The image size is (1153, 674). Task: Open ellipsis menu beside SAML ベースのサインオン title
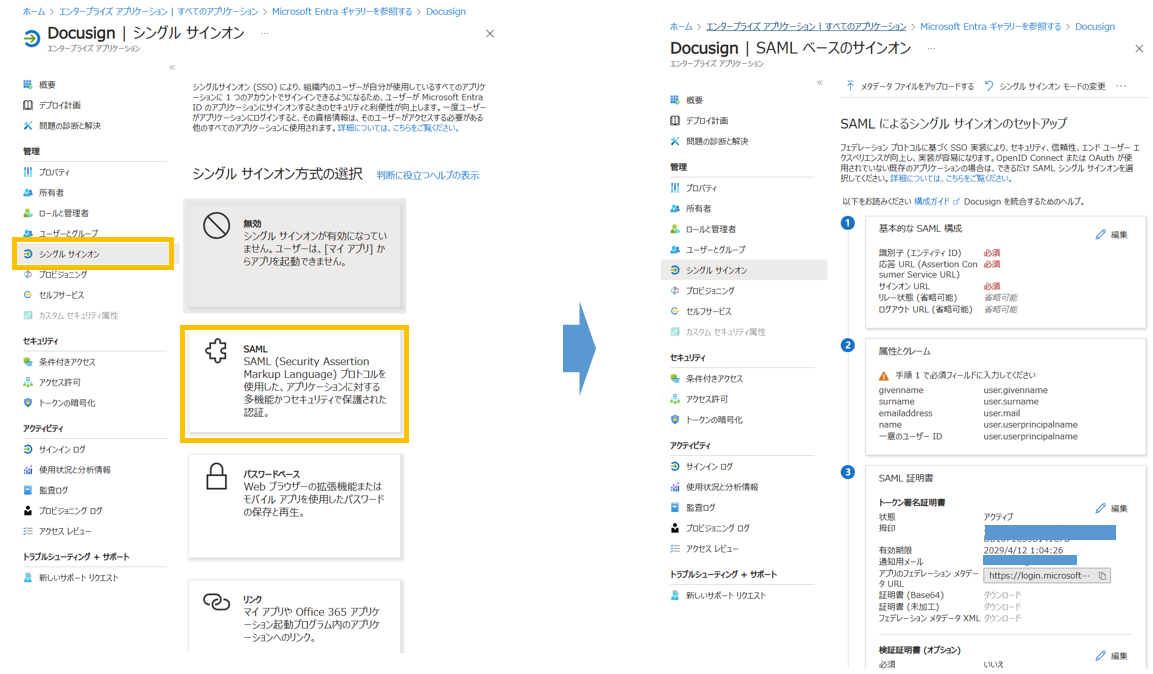point(931,48)
